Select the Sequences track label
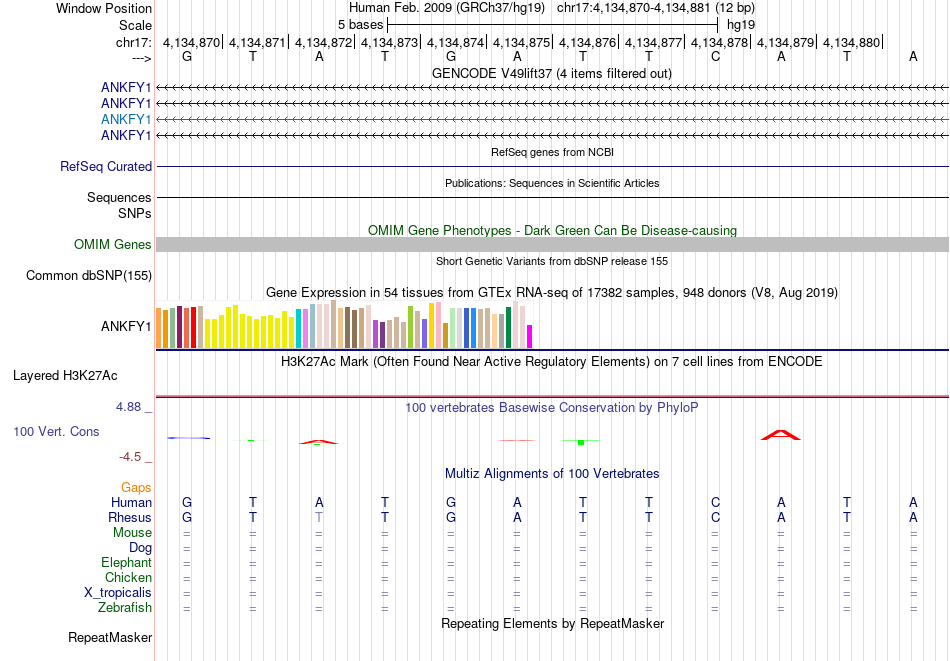The height and width of the screenshot is (661, 950). point(119,198)
